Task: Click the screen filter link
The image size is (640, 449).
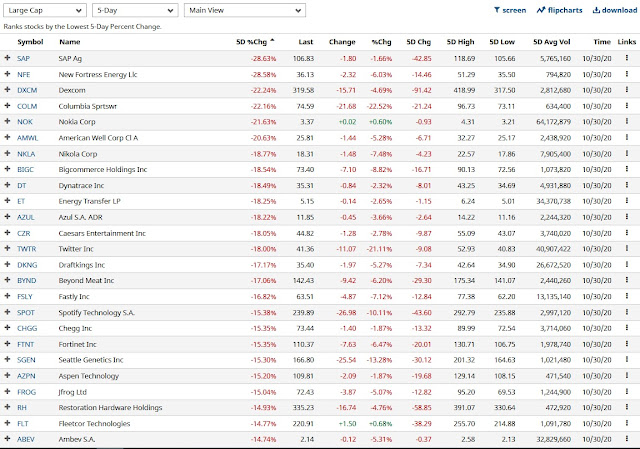Action: (x=510, y=10)
